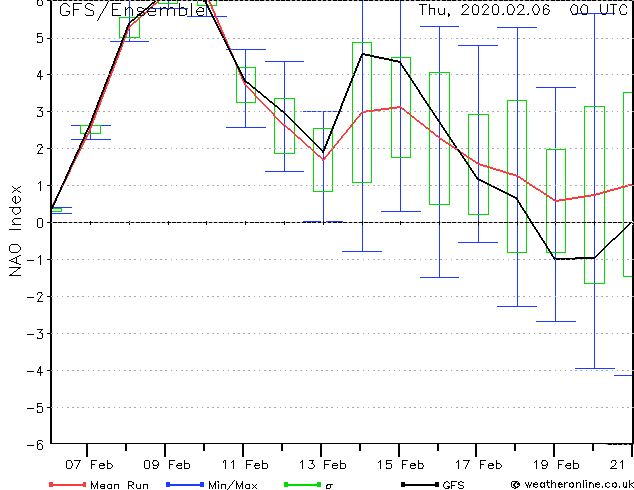Click the '09 Feb' x-axis label
The image size is (634, 490).
[x=167, y=465]
